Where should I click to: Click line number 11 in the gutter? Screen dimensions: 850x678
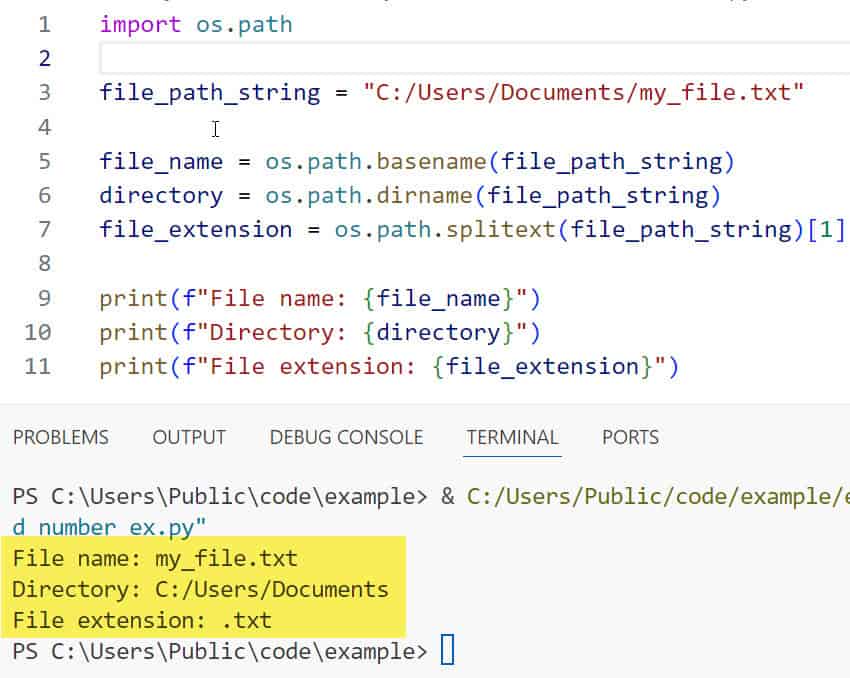pos(38,366)
